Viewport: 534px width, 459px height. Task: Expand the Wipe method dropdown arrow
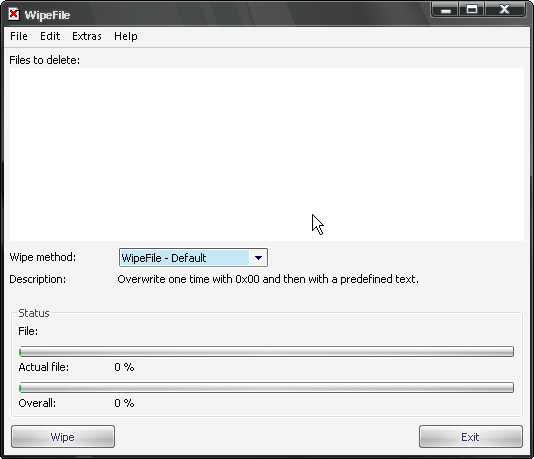[x=258, y=258]
